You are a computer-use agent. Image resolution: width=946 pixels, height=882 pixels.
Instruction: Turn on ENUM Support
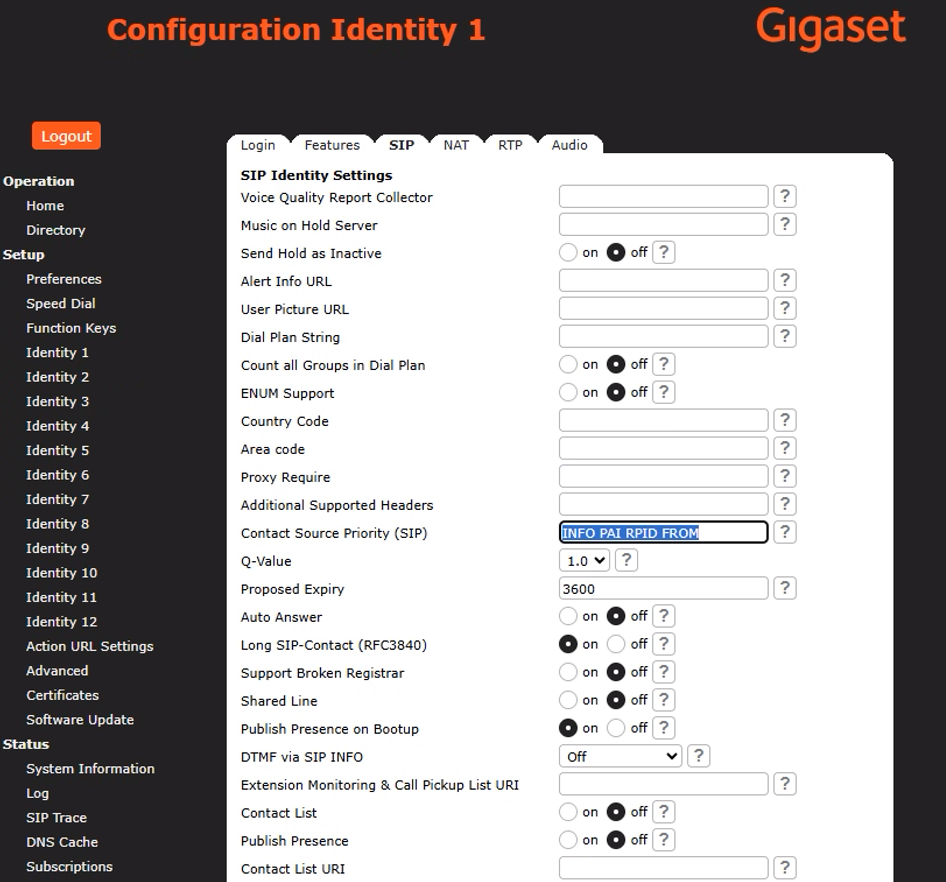[568, 393]
